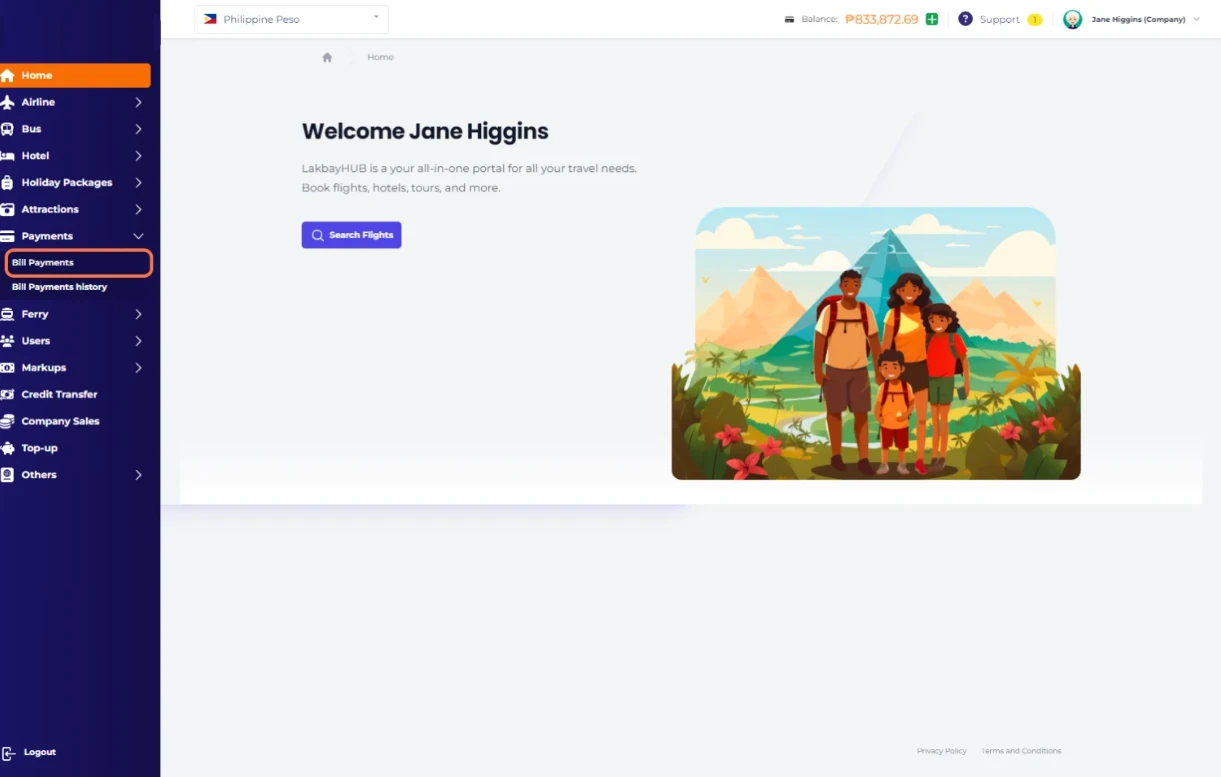Click the Hotel bed icon
The height and width of the screenshot is (777, 1221).
point(7,156)
